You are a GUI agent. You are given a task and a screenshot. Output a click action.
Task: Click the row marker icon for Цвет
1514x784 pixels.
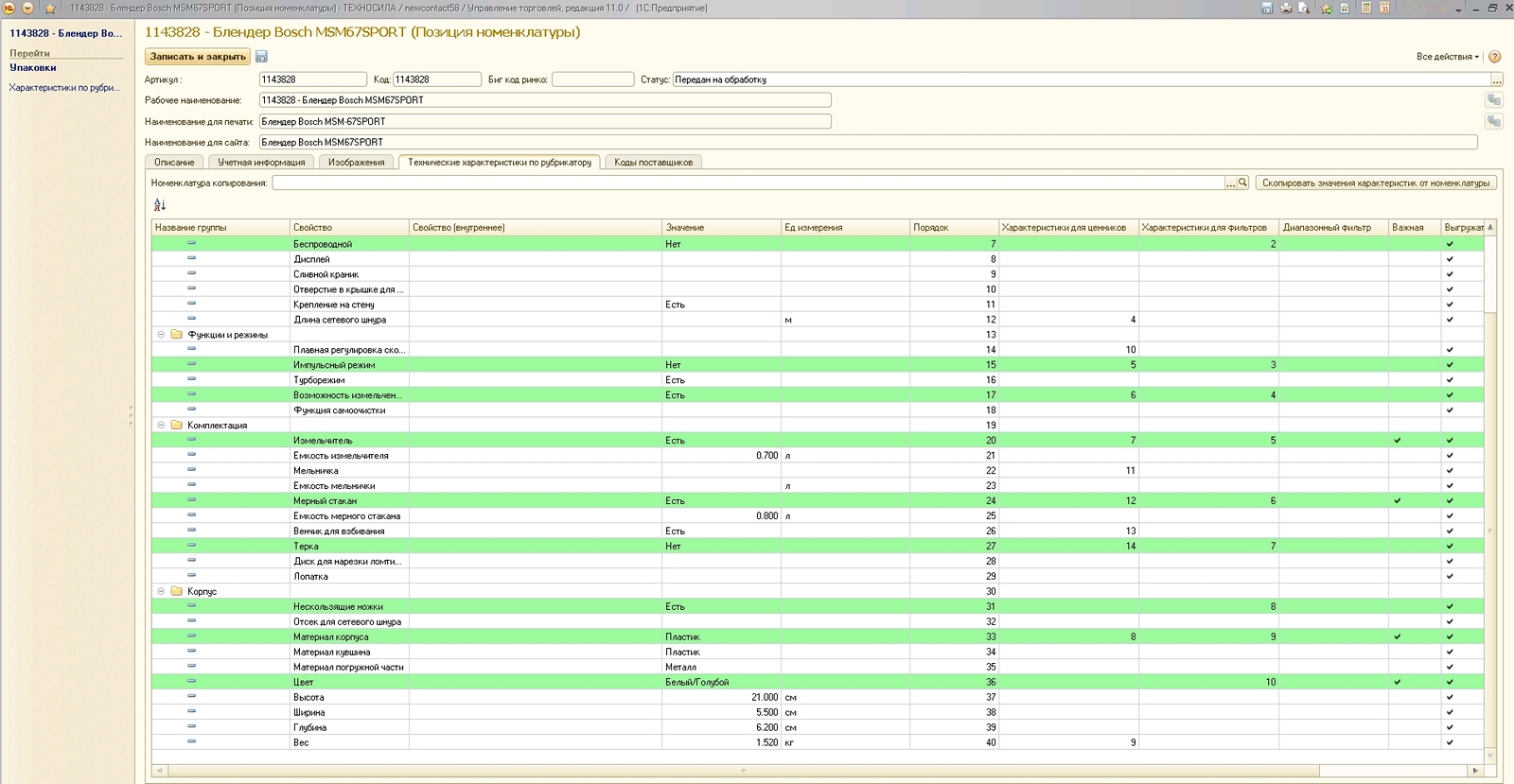191,682
